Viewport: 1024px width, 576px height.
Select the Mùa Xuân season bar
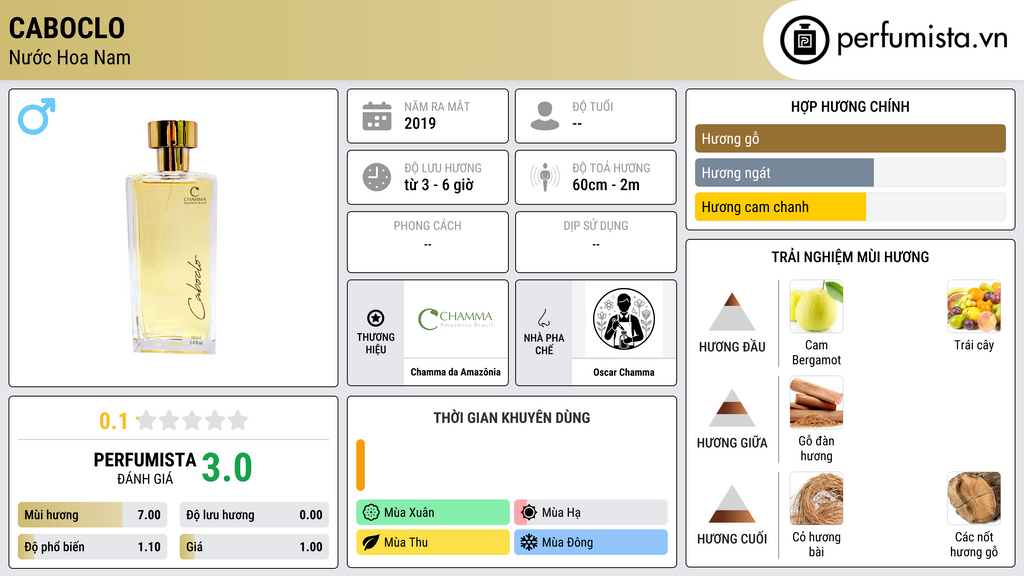click(x=433, y=513)
